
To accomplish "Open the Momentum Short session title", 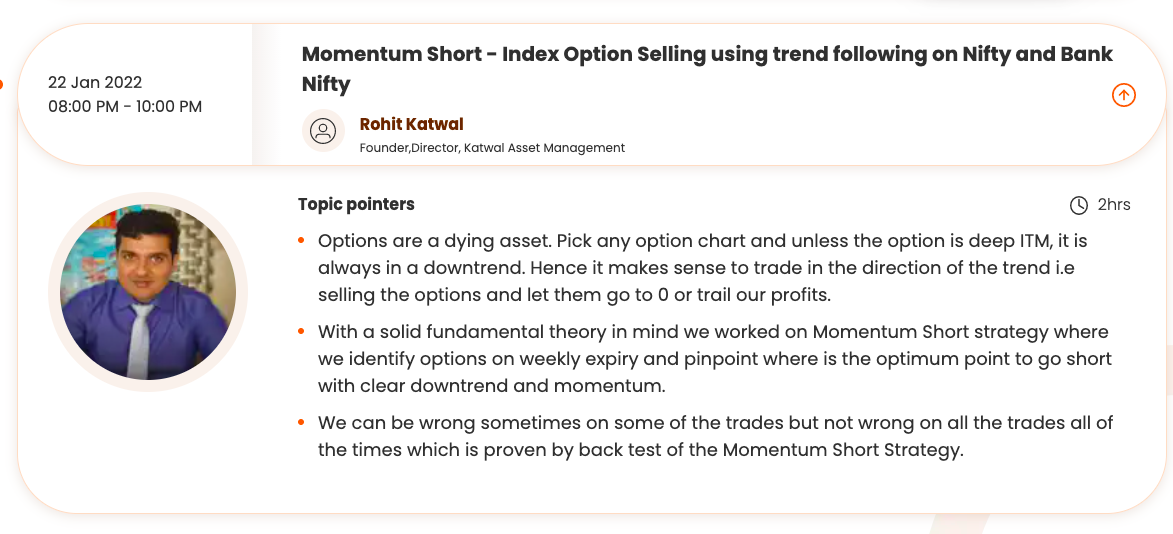I will [707, 55].
